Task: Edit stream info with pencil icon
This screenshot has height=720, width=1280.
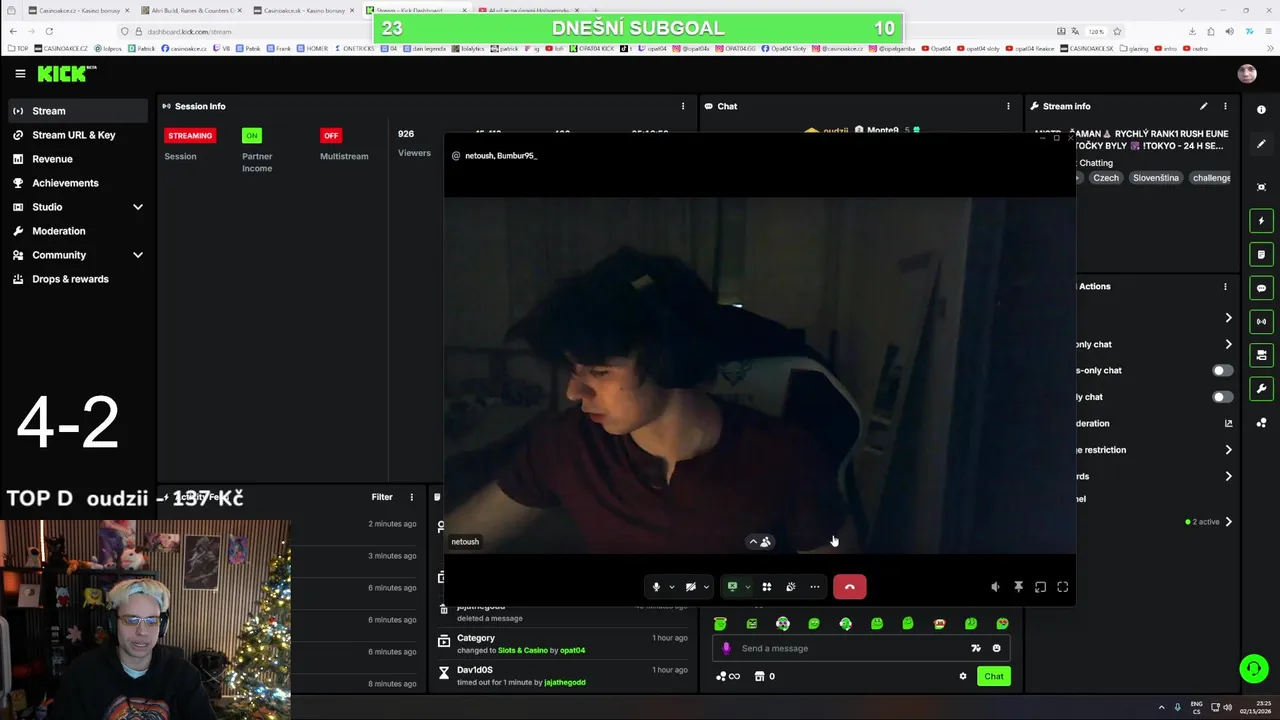Action: pos(1204,106)
